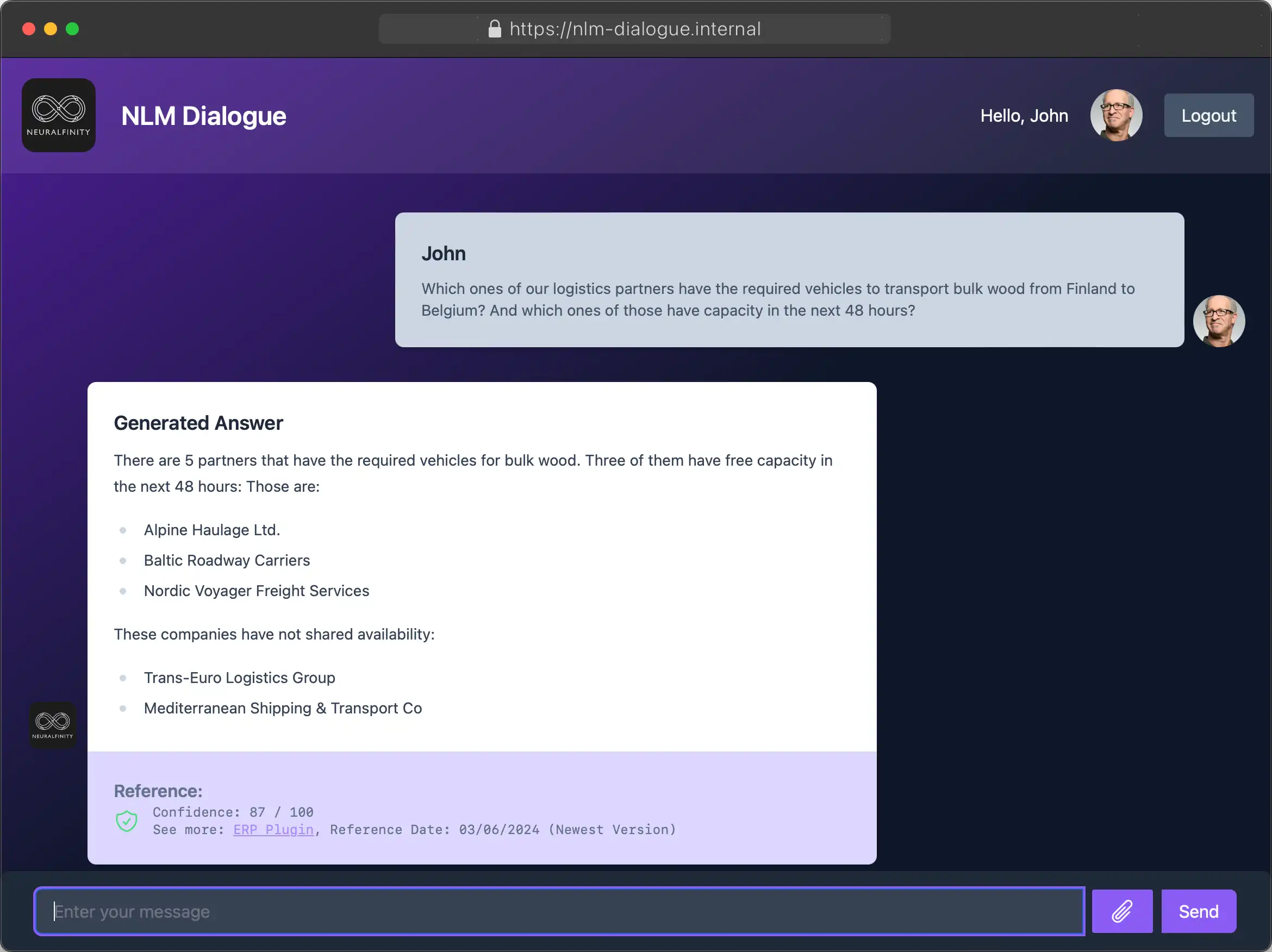Select Nordic Voyager Freight Services entry

tap(257, 591)
